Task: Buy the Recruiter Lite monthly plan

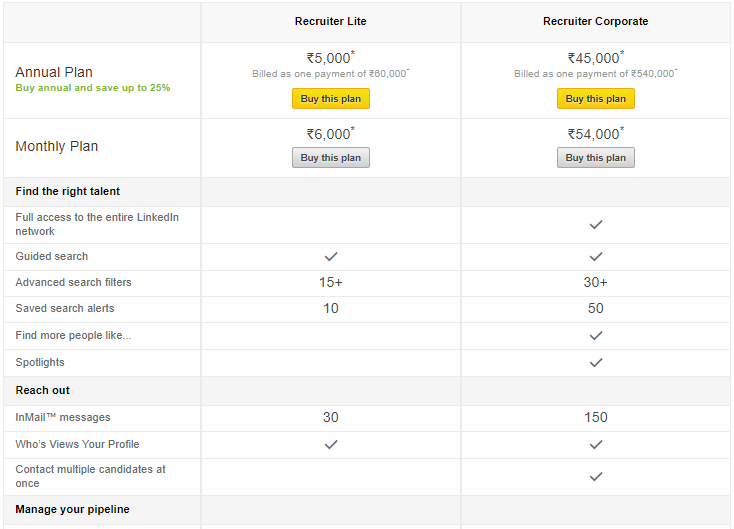Action: pos(330,158)
